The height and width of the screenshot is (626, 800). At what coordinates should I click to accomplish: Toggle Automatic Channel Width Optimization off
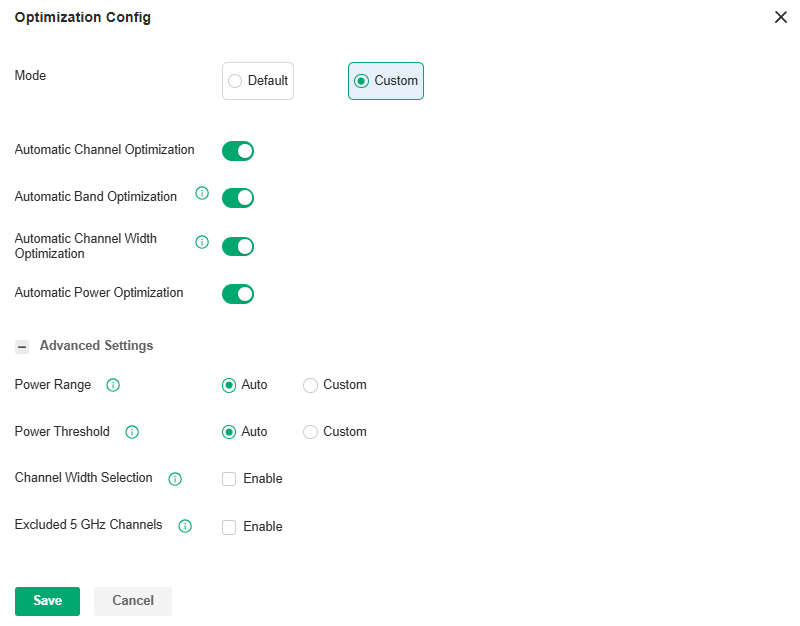[x=237, y=246]
